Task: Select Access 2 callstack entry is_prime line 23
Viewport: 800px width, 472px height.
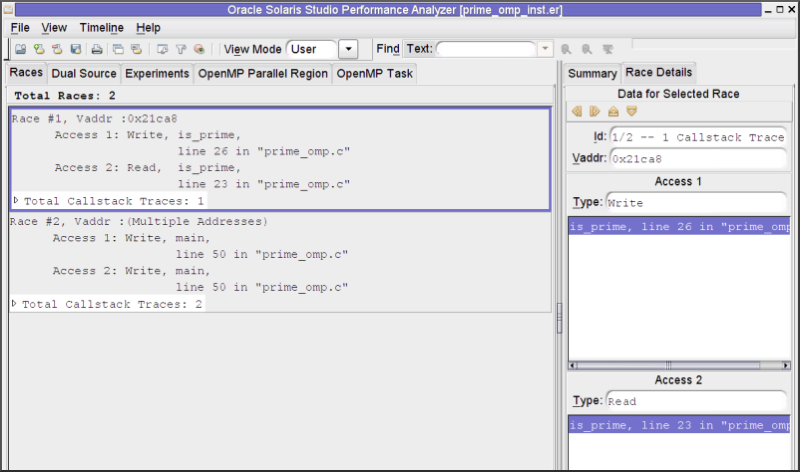Action: pos(680,425)
